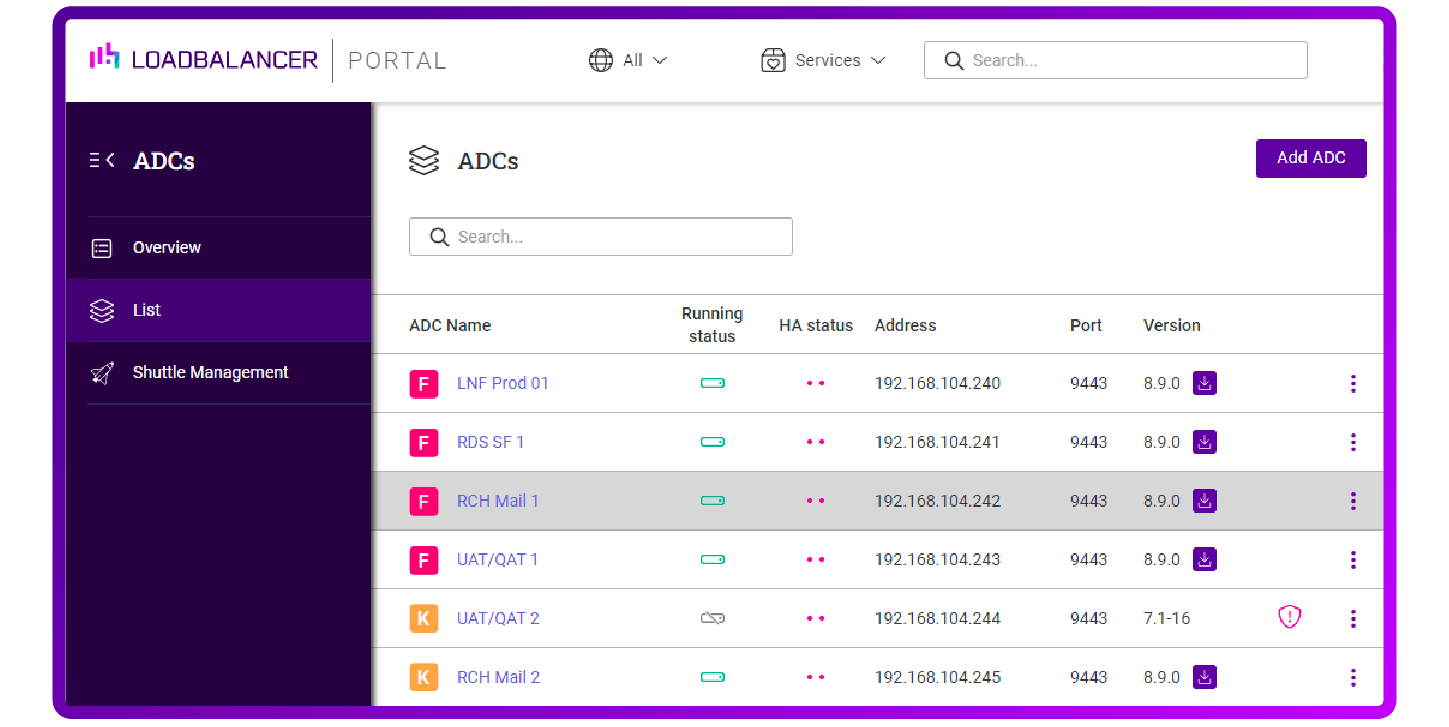The height and width of the screenshot is (727, 1449).
Task: Open the version download icon for LNF Prod 01
Action: 1204,383
